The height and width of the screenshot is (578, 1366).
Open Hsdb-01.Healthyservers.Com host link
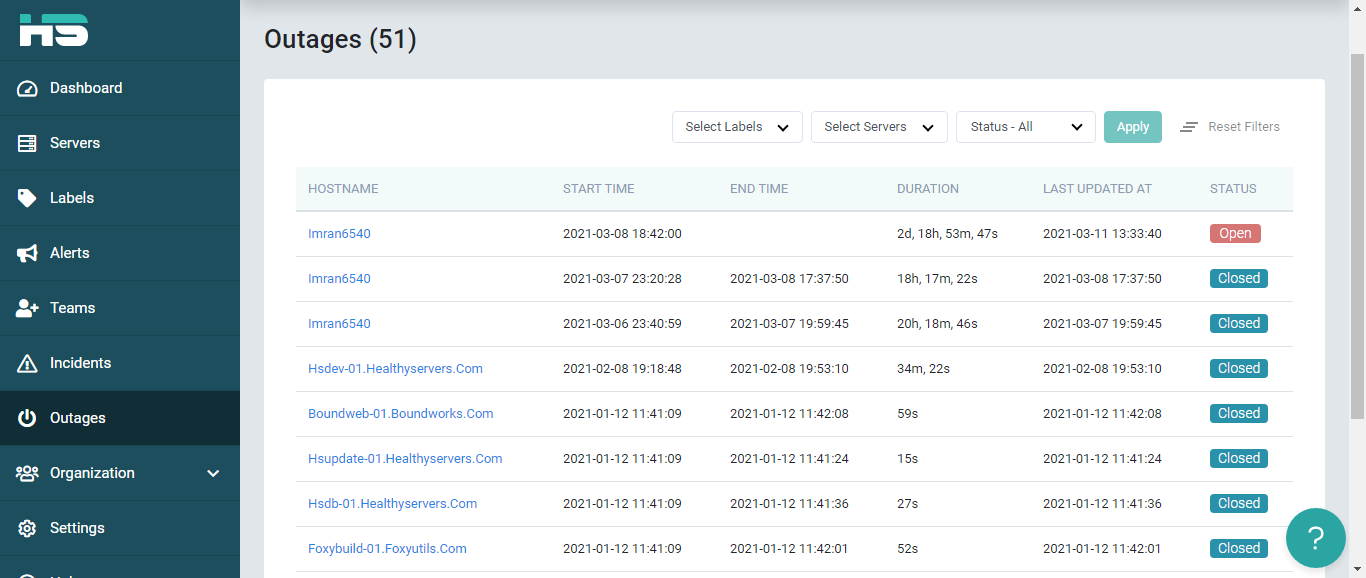392,503
